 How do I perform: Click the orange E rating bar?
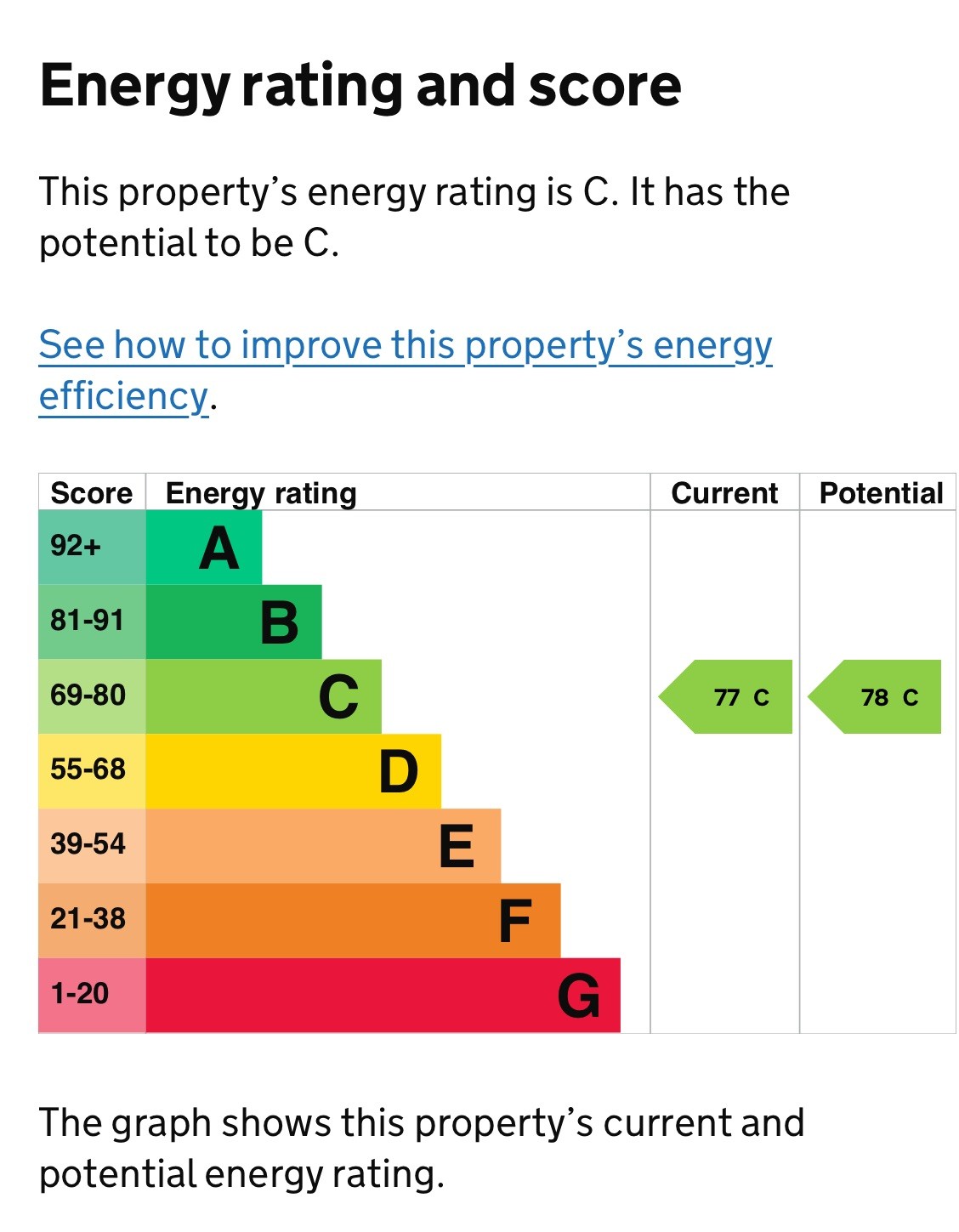(323, 846)
